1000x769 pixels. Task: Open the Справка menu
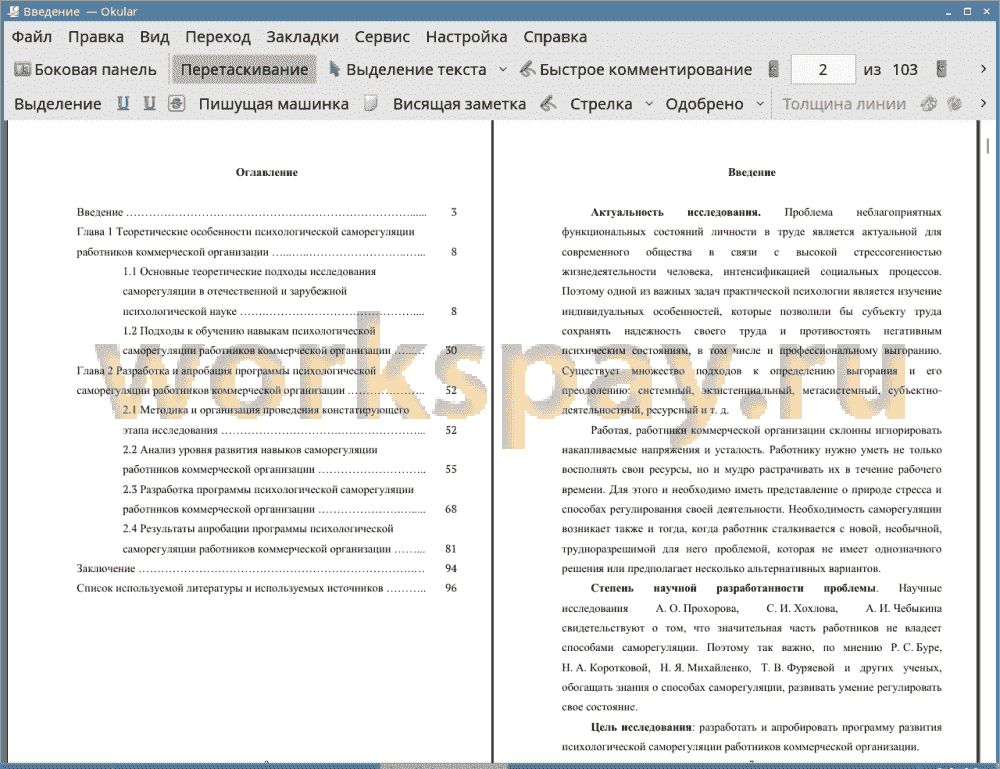point(555,37)
